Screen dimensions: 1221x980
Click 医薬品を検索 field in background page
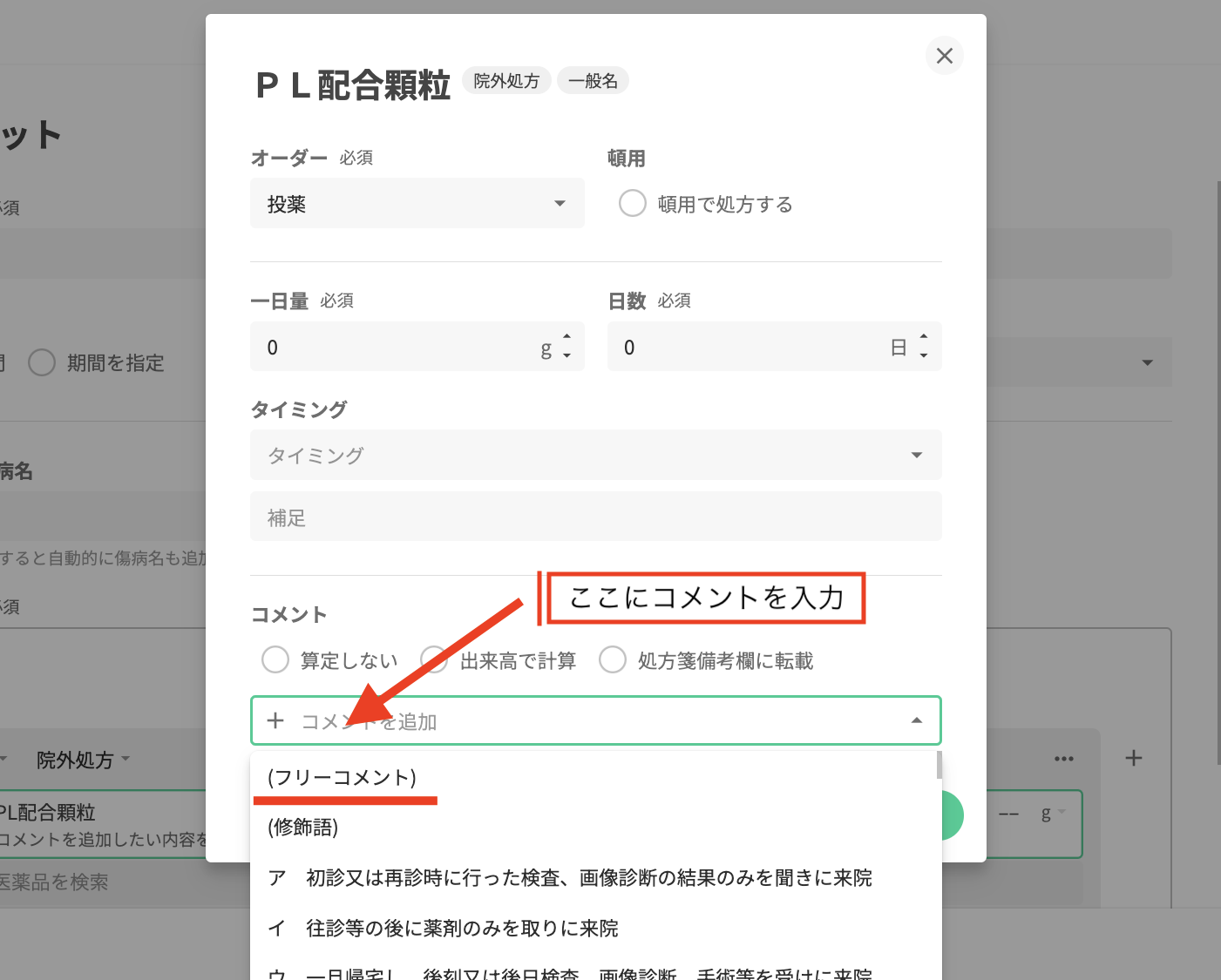tap(105, 882)
